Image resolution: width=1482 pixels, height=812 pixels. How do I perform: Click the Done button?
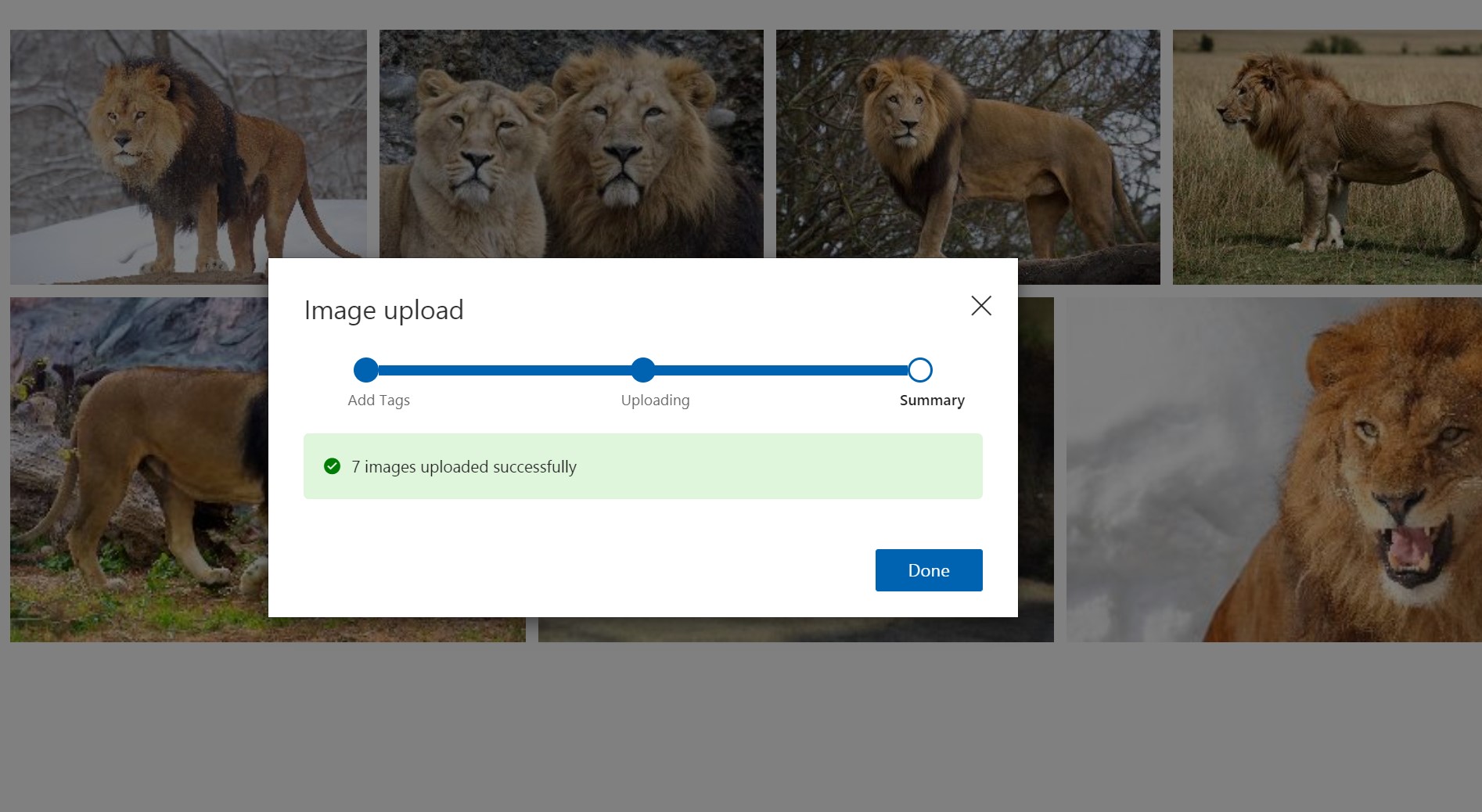tap(929, 570)
